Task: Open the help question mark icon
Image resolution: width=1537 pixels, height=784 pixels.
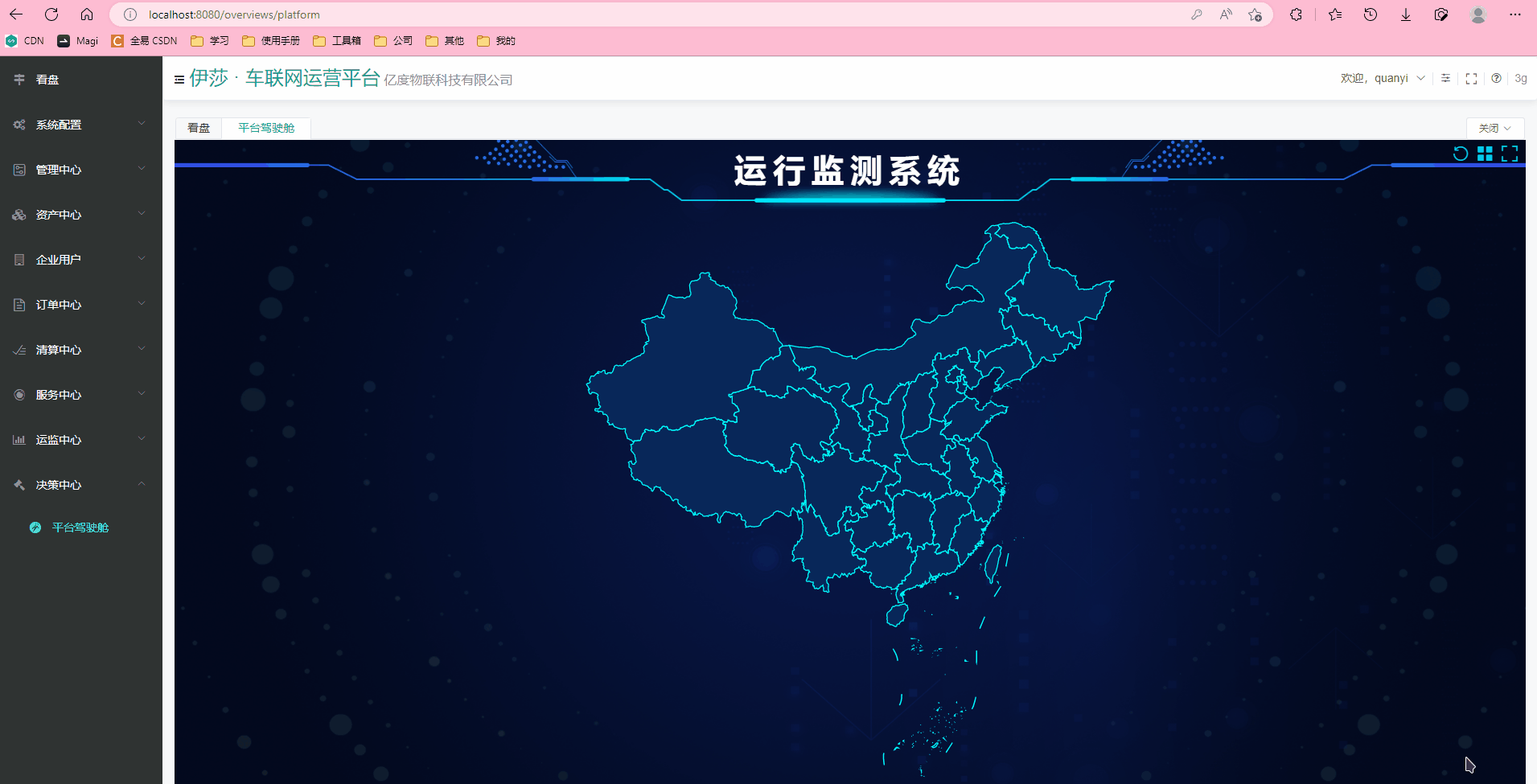Action: tap(1496, 79)
